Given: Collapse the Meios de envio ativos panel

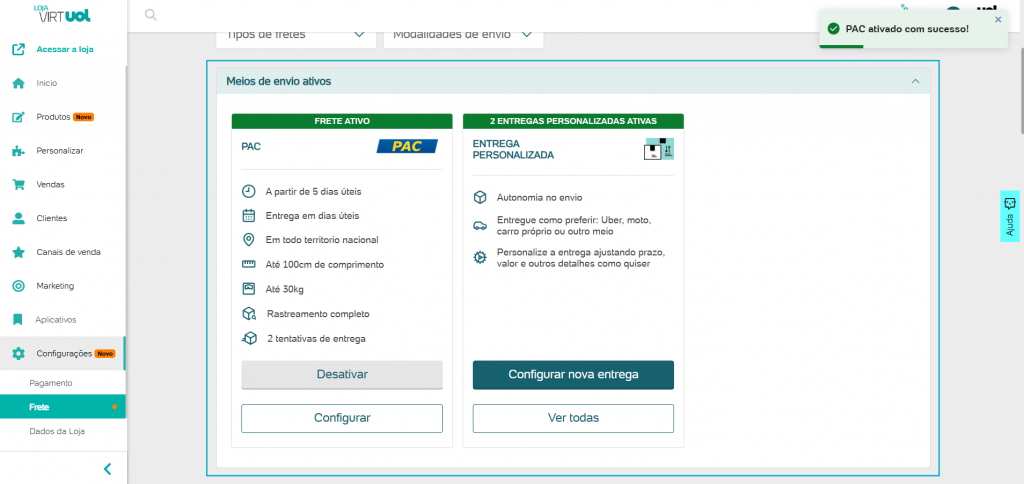Looking at the screenshot, I should point(913,81).
